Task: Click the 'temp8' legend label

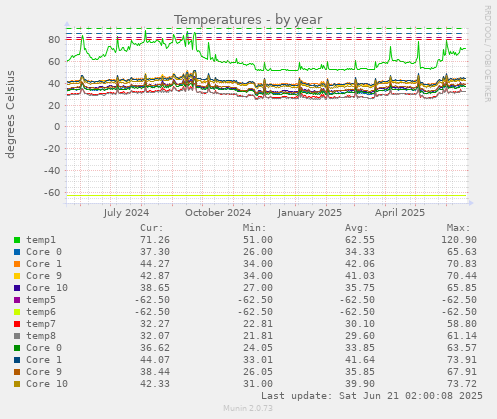Action: (x=41, y=336)
